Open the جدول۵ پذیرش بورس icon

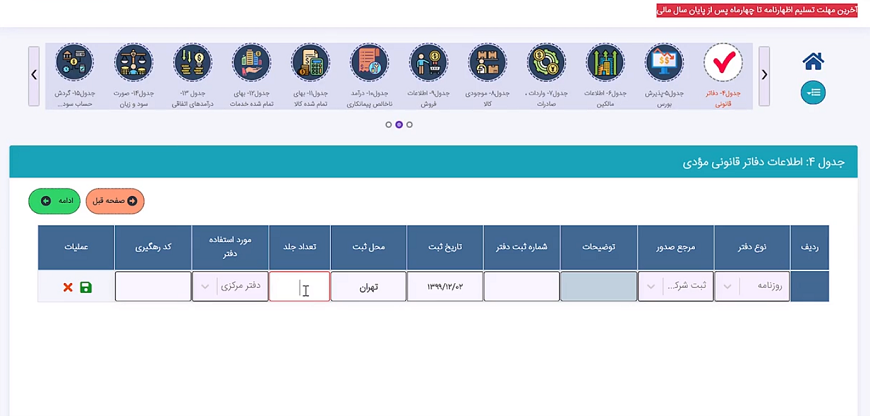[664, 63]
